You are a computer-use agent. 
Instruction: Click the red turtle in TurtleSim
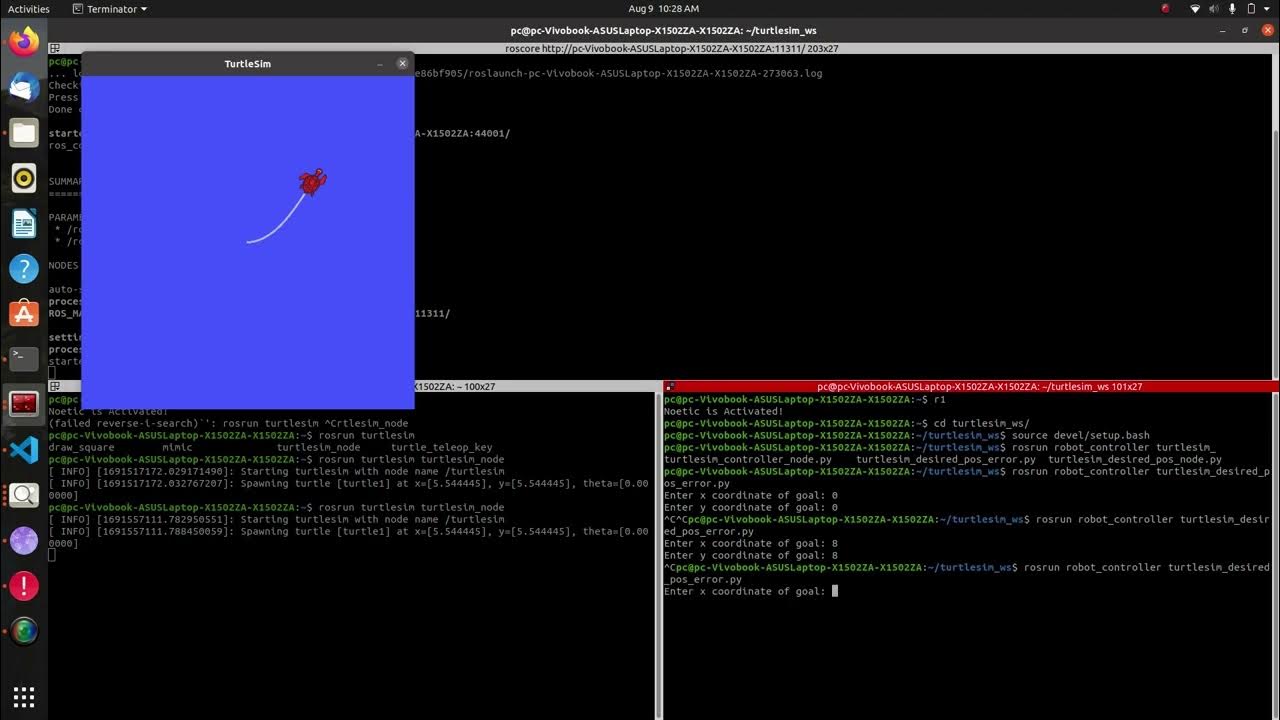tap(313, 182)
